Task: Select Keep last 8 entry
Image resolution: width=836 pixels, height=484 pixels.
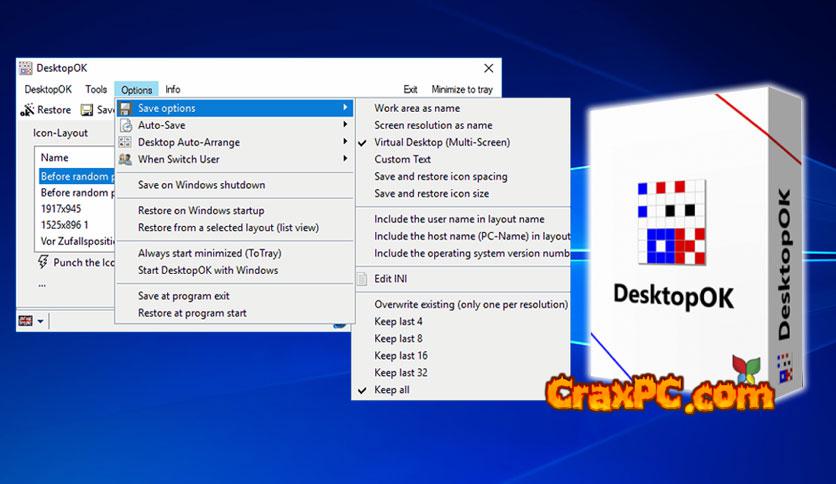Action: 398,338
